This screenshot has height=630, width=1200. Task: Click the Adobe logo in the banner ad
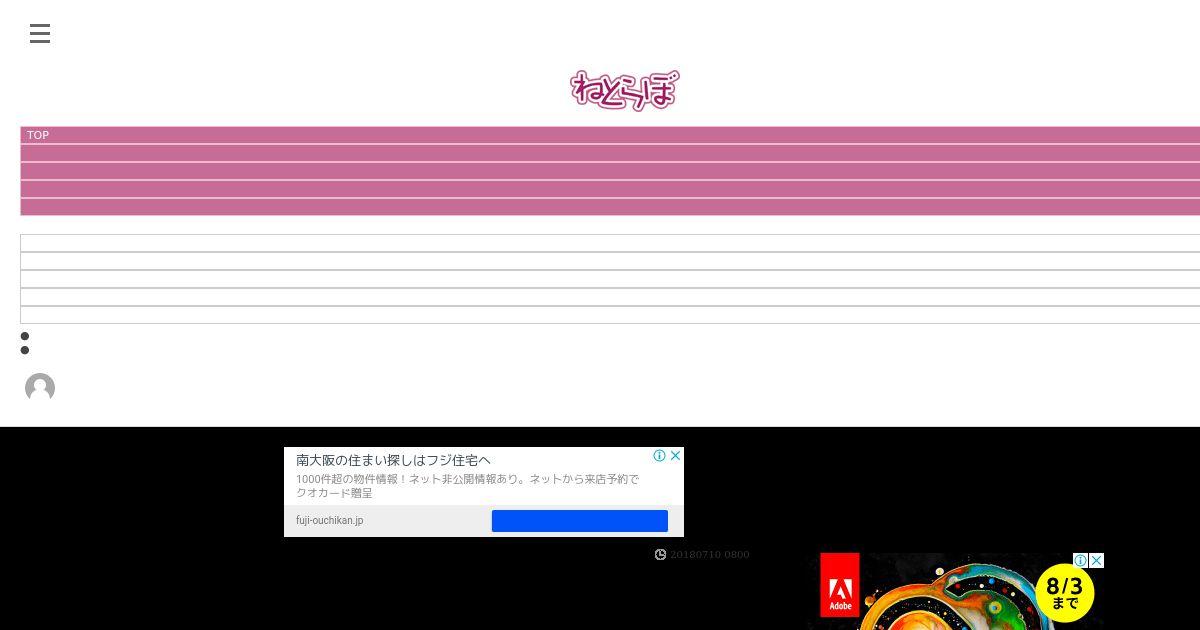840,585
